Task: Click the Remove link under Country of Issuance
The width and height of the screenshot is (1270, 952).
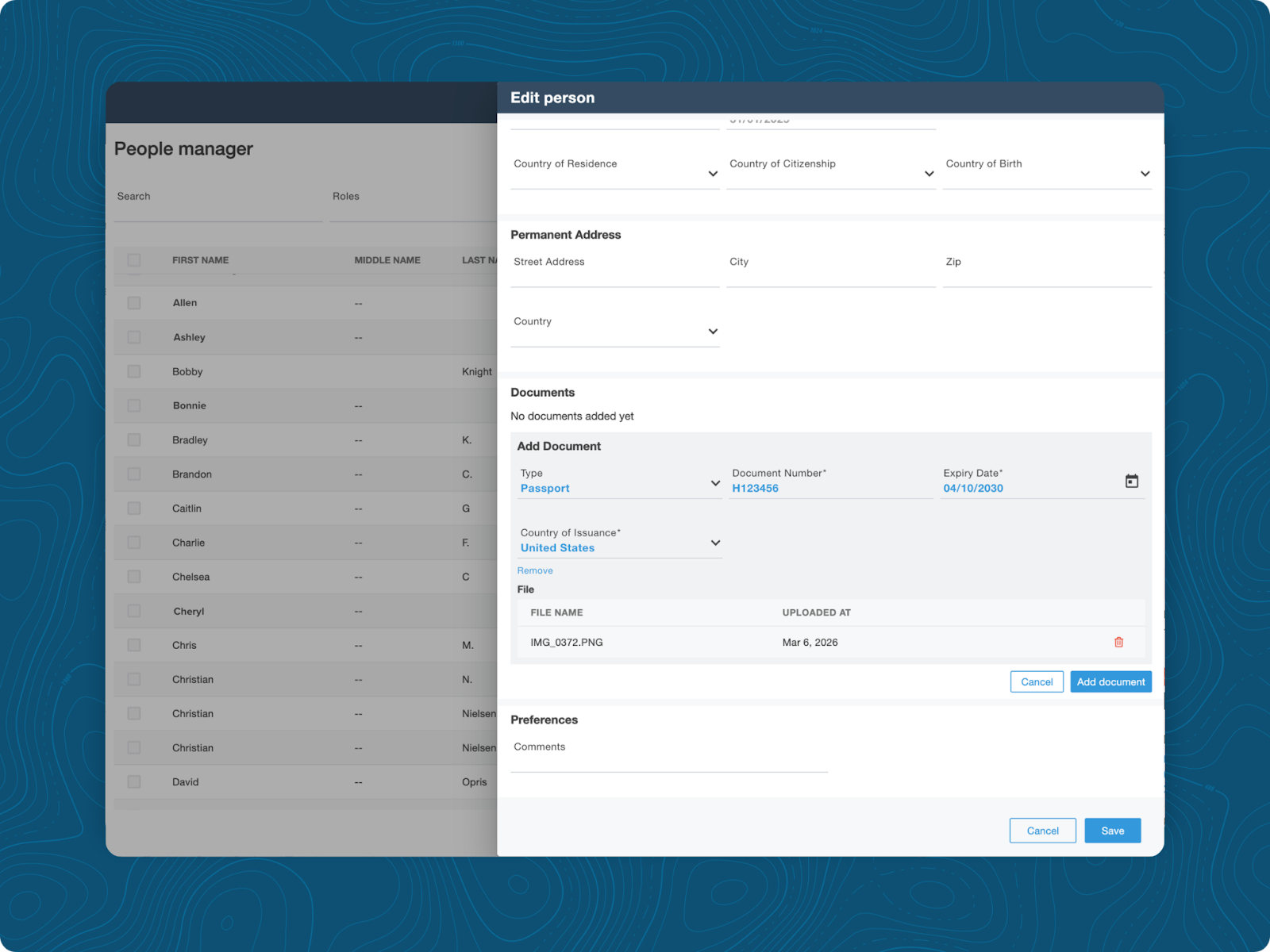Action: point(535,570)
